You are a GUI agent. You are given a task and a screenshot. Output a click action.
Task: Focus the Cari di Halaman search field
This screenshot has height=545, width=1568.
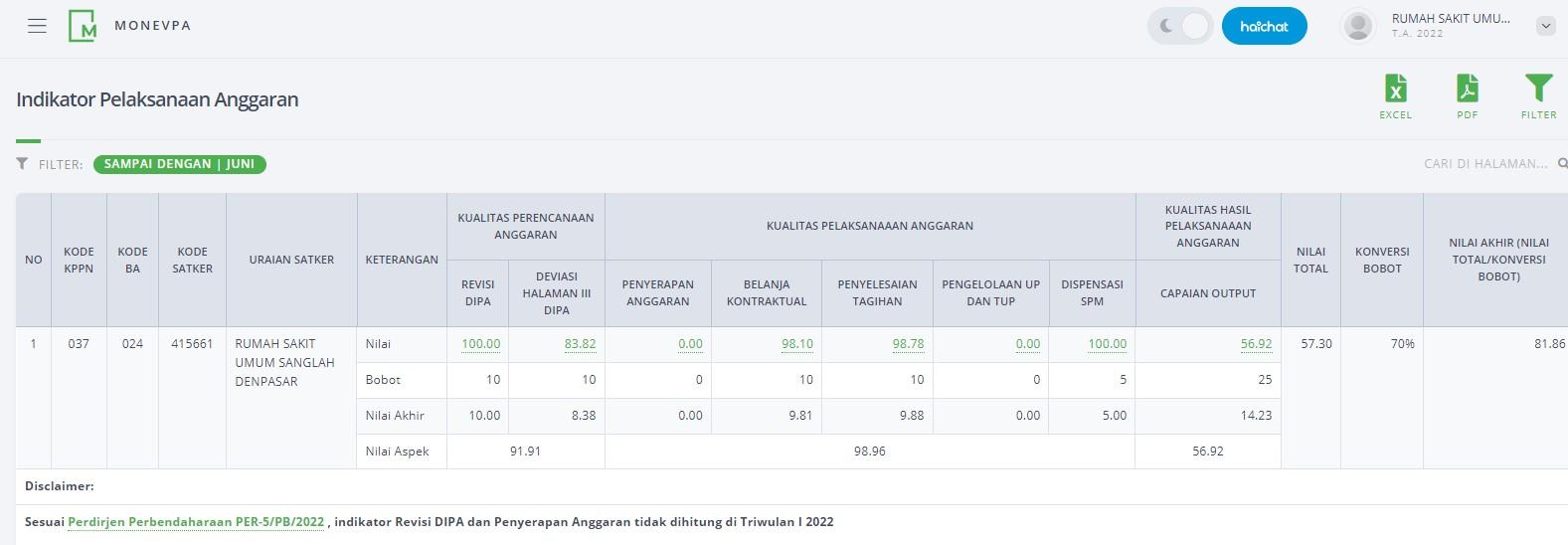coord(1484,164)
